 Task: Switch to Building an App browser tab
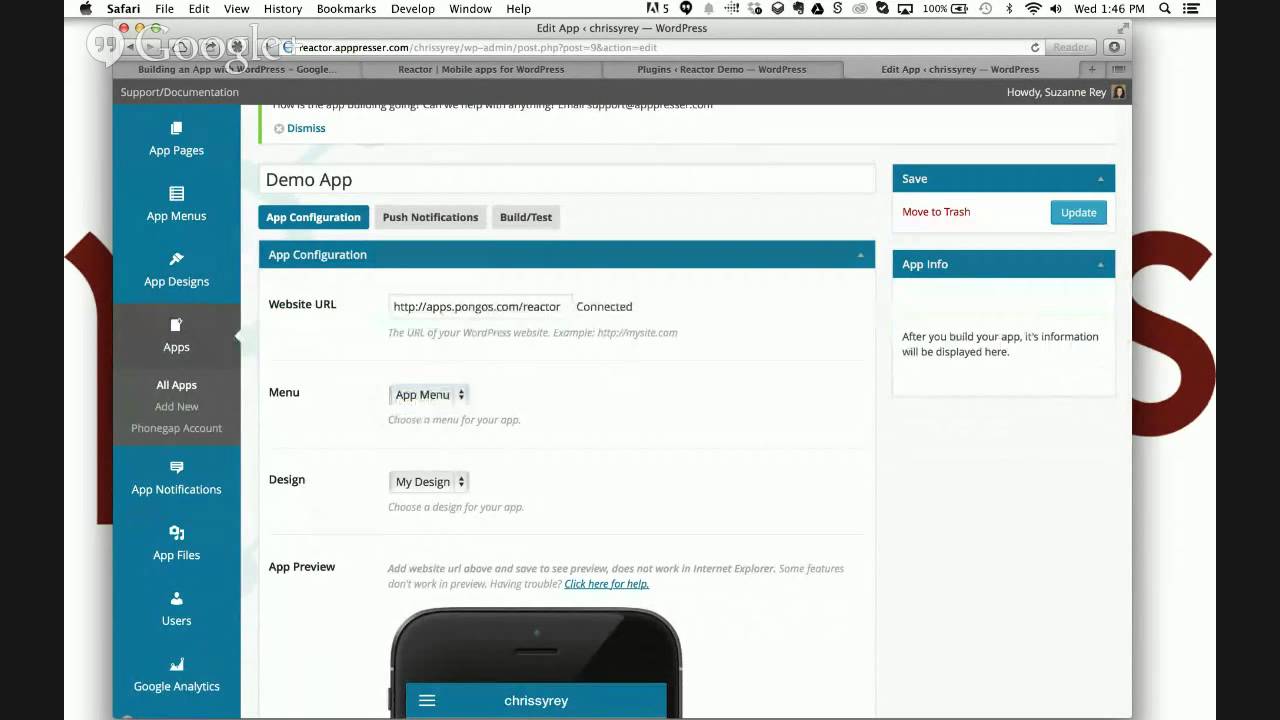coord(238,69)
